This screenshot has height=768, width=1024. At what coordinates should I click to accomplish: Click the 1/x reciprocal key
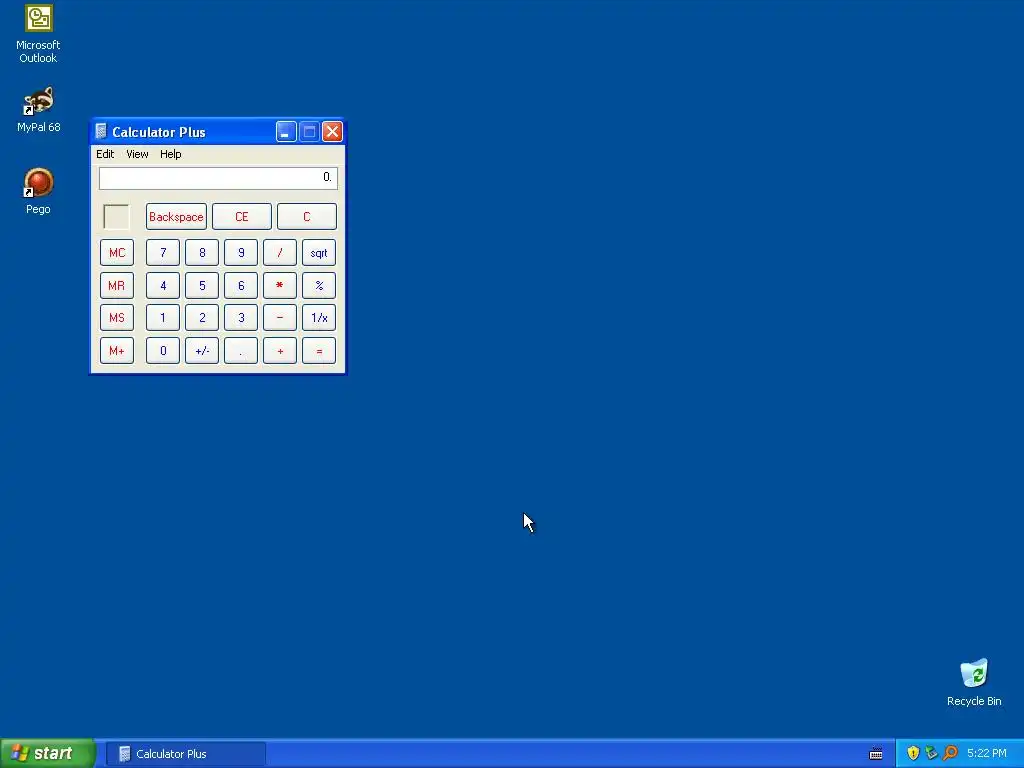pyautogui.click(x=319, y=318)
